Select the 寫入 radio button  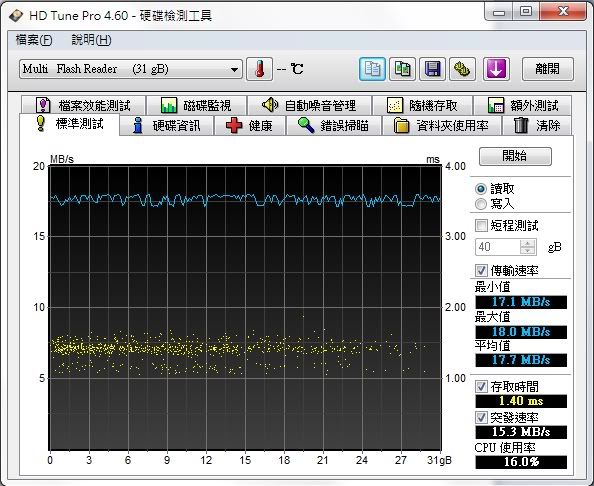[x=481, y=204]
